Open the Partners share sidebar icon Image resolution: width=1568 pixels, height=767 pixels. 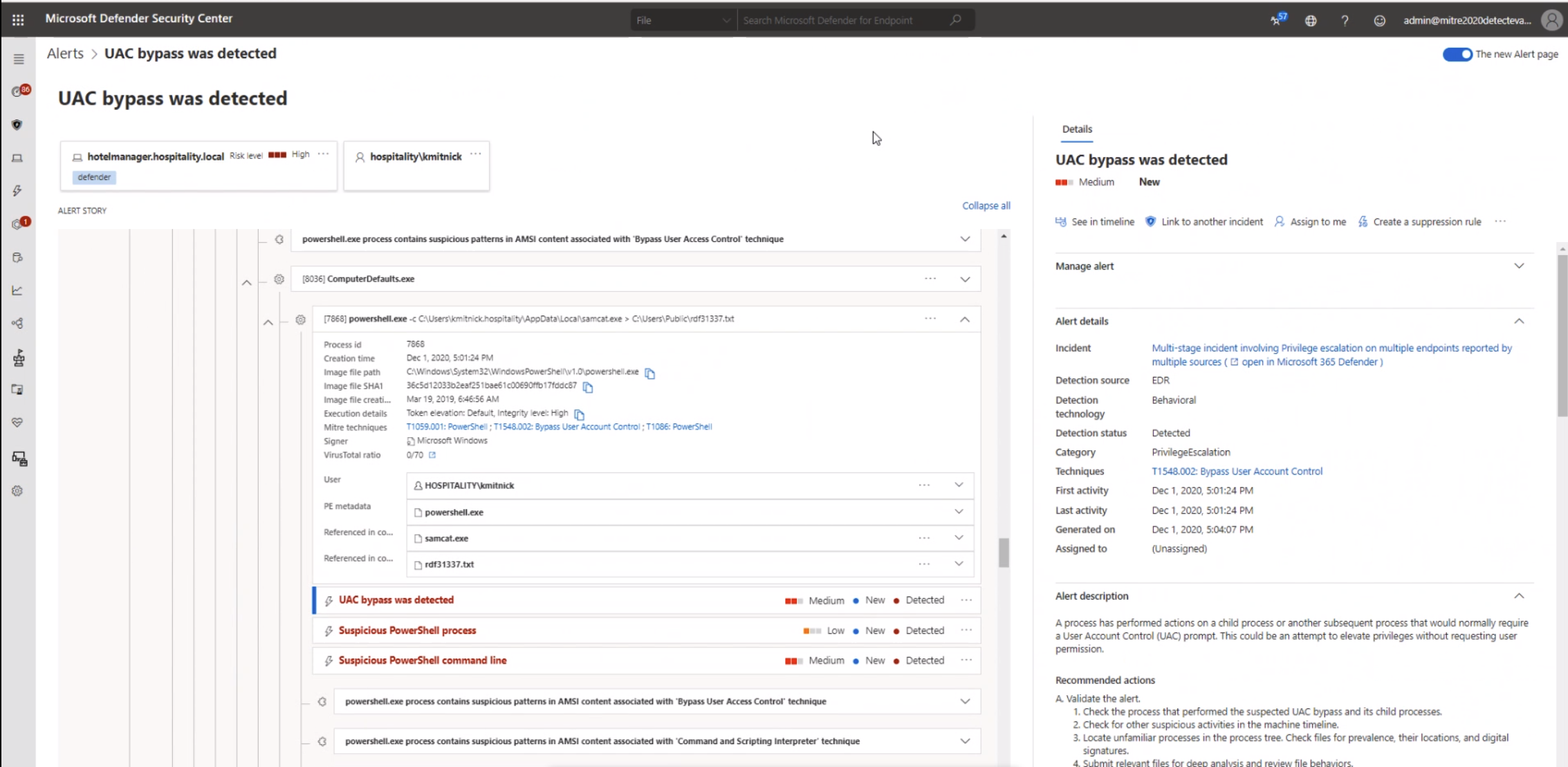pyautogui.click(x=17, y=323)
